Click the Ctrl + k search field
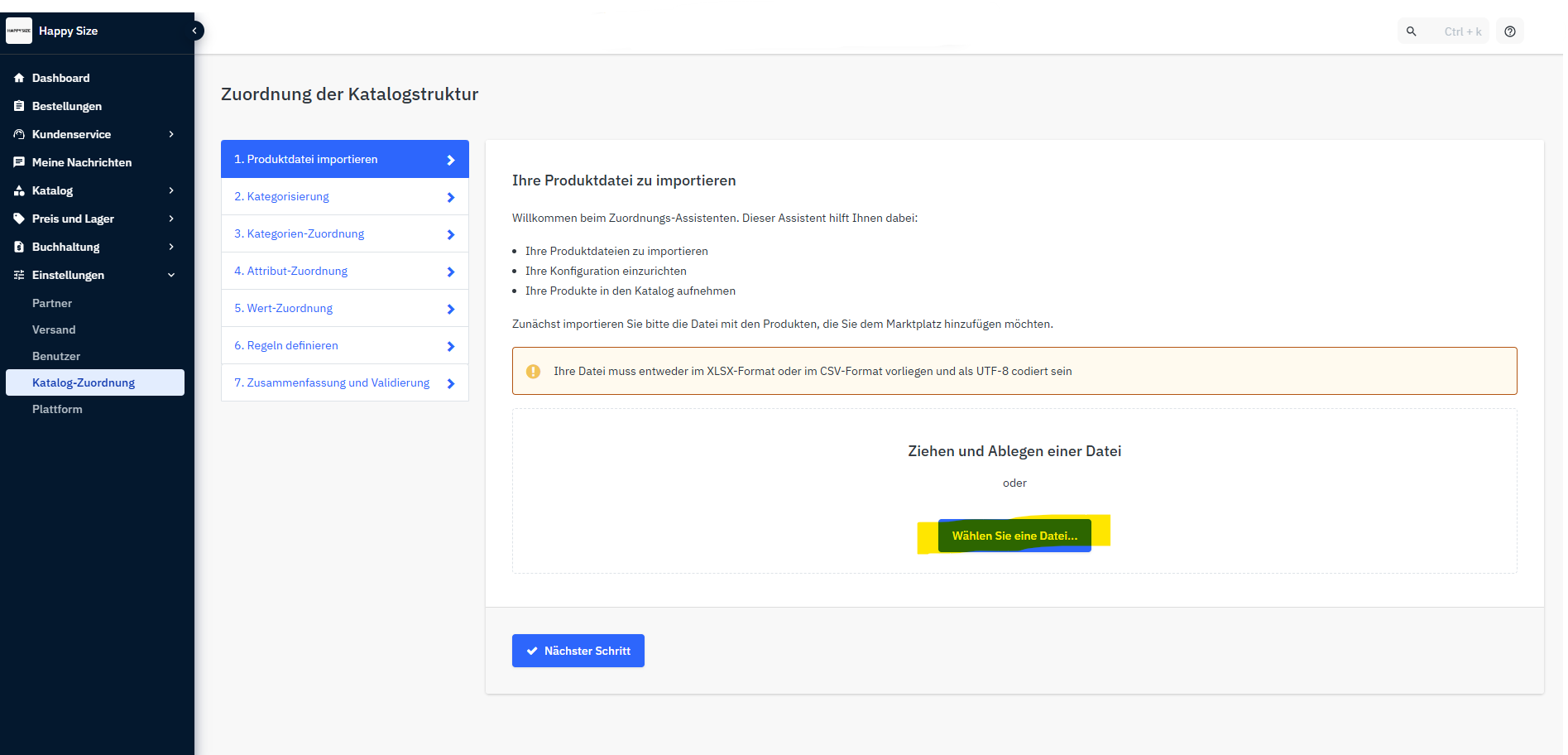The image size is (1568, 755). tap(1461, 31)
